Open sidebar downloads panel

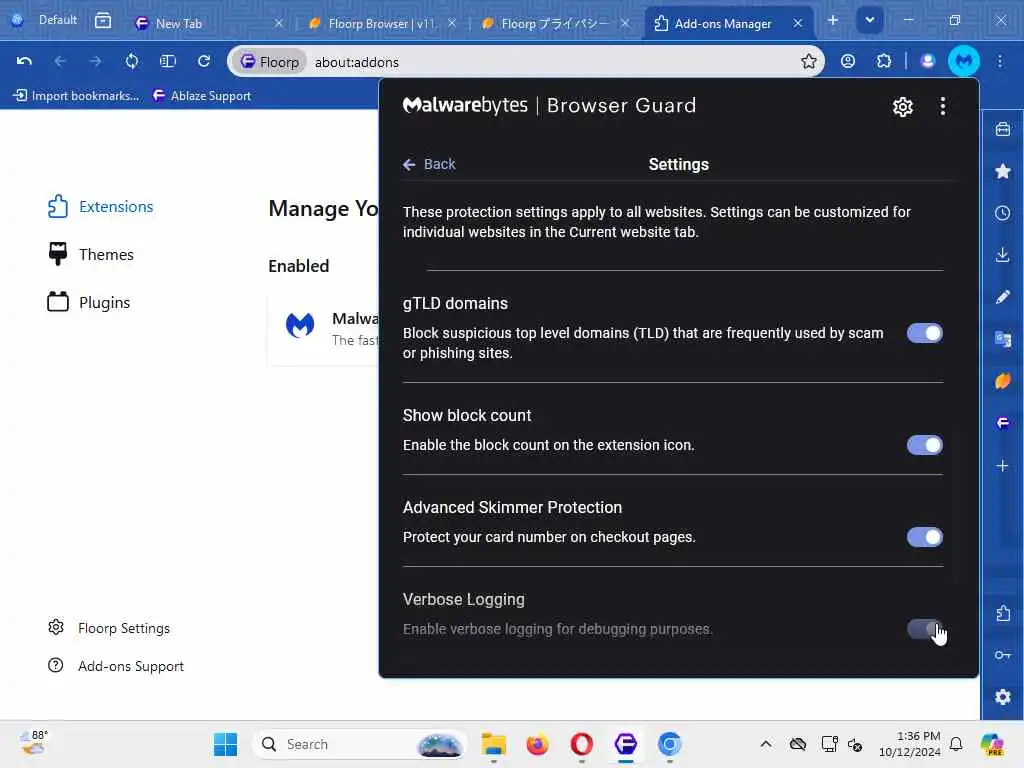click(1002, 255)
